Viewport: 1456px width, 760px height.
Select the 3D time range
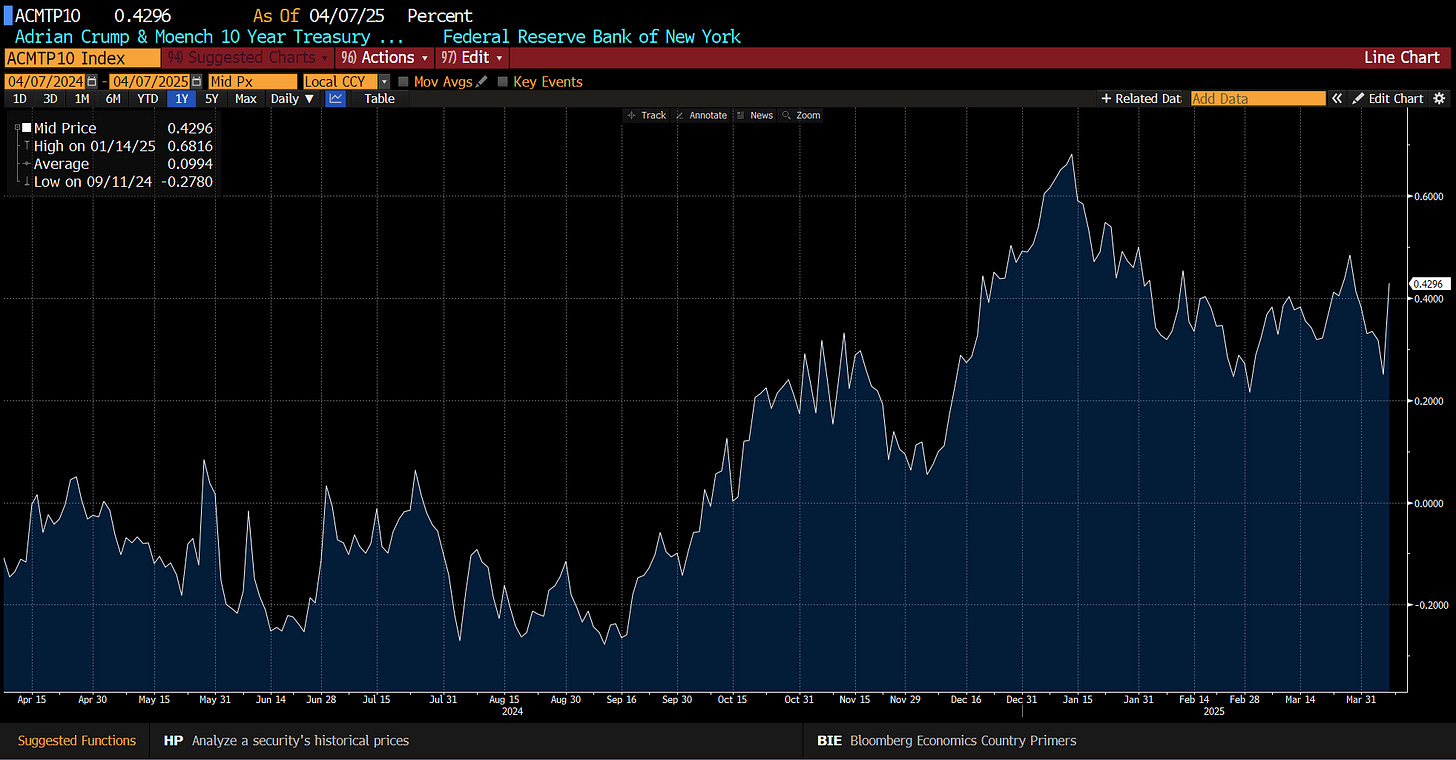click(50, 98)
